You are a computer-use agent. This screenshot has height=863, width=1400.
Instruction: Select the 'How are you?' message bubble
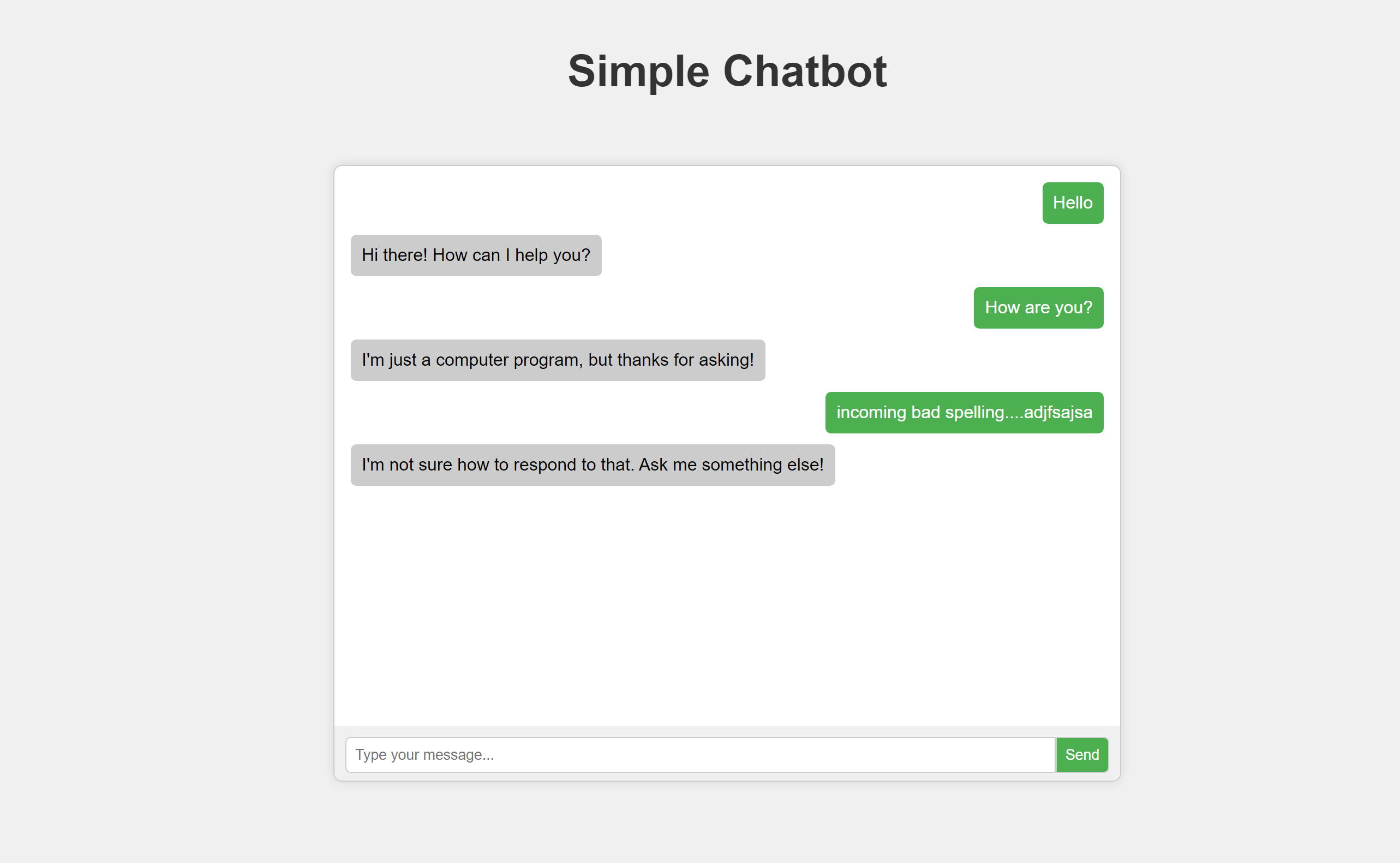(1038, 307)
